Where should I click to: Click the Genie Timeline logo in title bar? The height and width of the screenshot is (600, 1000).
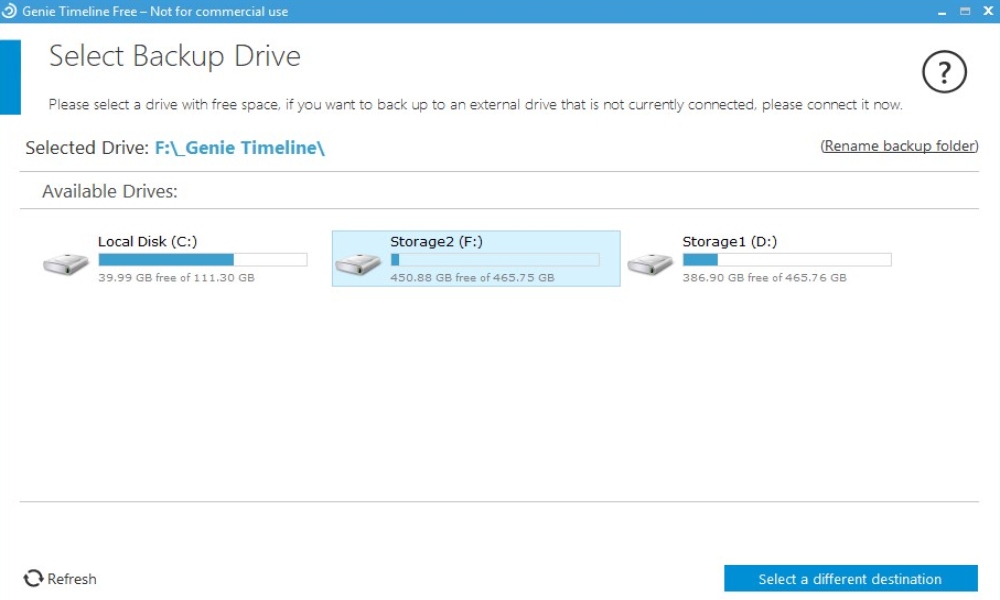click(9, 11)
